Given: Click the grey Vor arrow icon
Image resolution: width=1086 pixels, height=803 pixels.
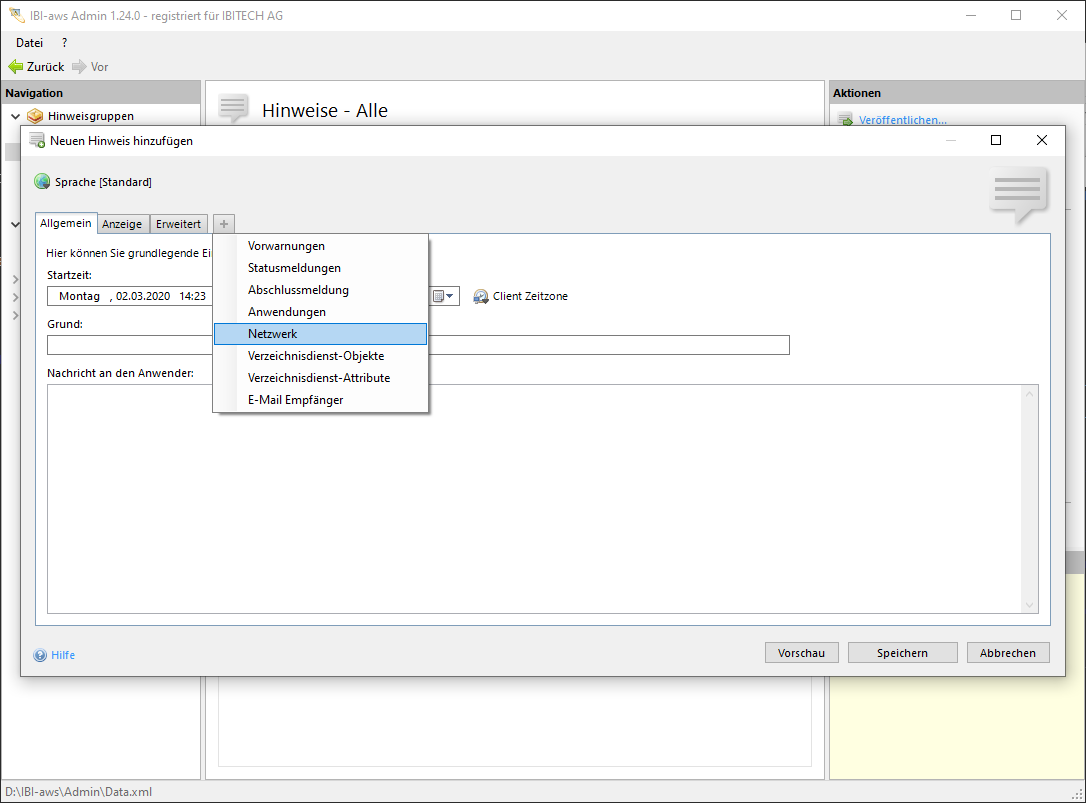Looking at the screenshot, I should point(79,67).
